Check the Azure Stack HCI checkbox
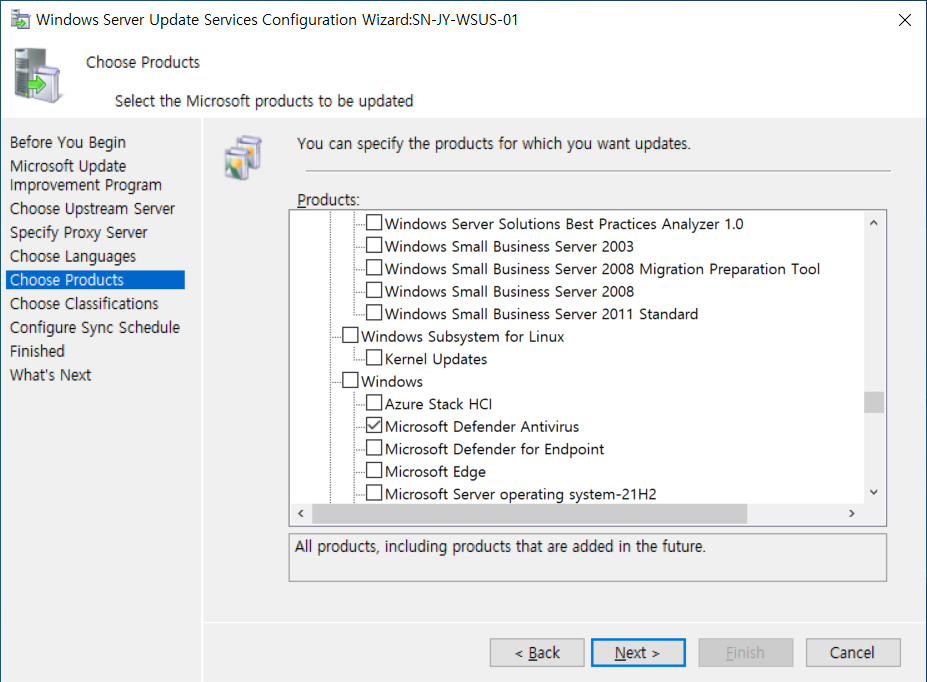The width and height of the screenshot is (927, 682). click(x=374, y=402)
